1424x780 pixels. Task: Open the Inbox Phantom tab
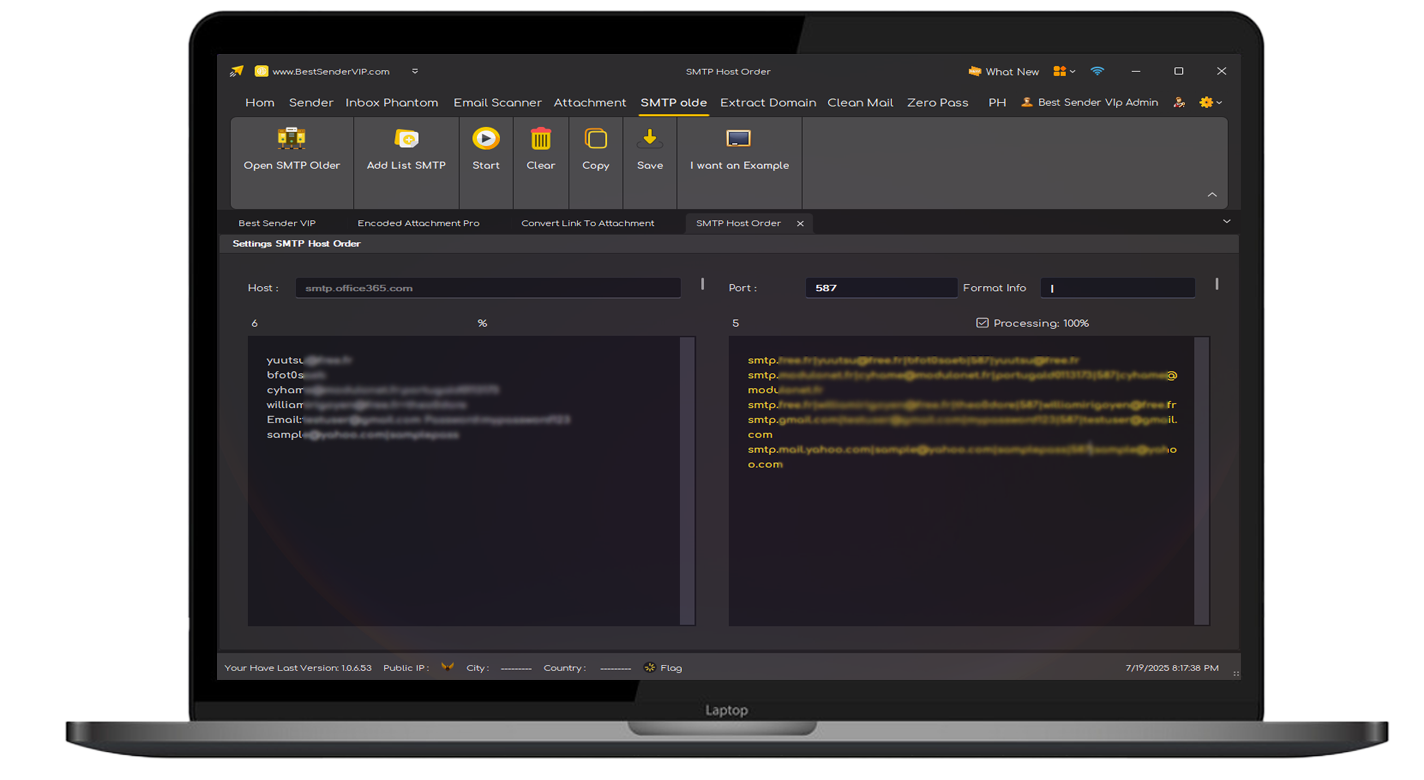pyautogui.click(x=392, y=102)
